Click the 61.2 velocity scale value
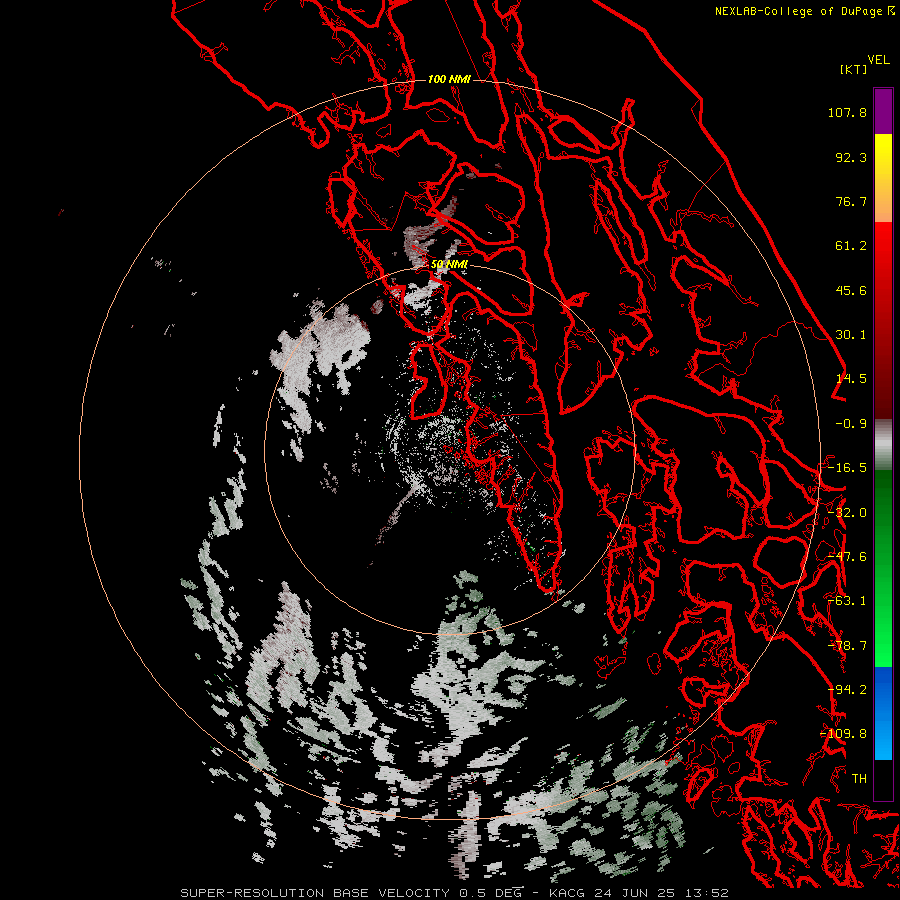 click(x=851, y=246)
